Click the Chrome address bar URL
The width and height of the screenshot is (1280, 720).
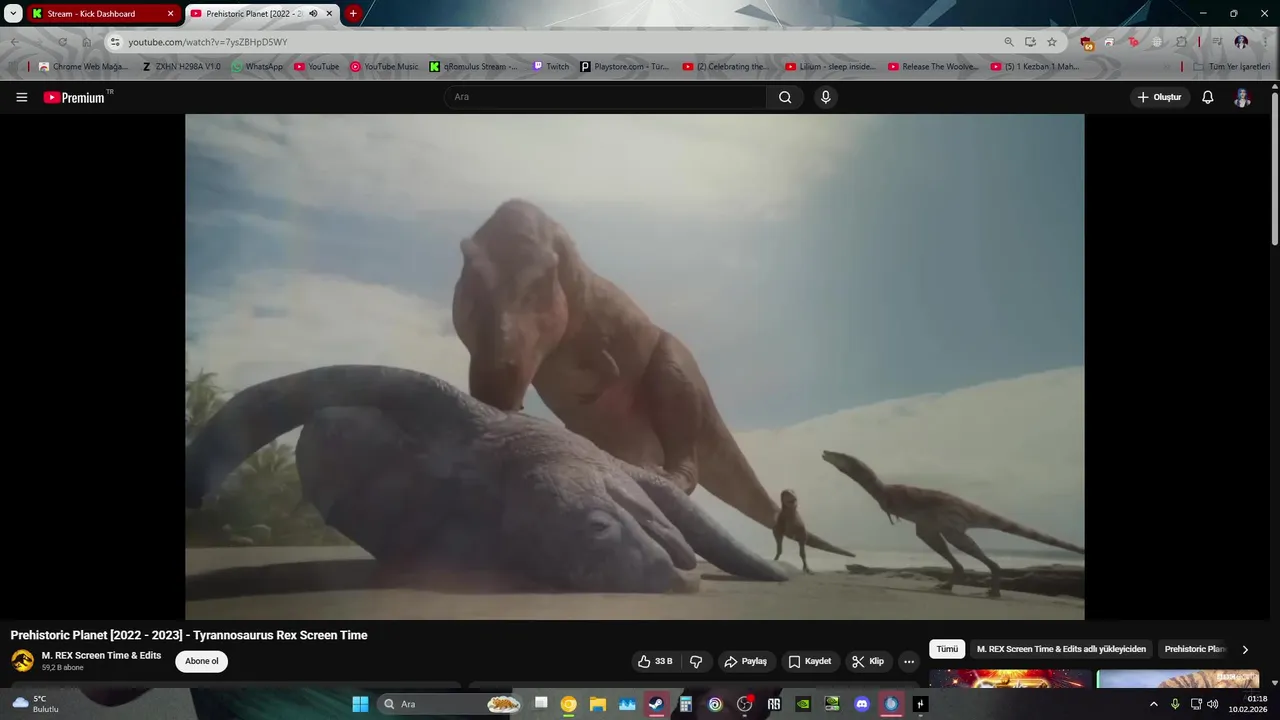(208, 42)
